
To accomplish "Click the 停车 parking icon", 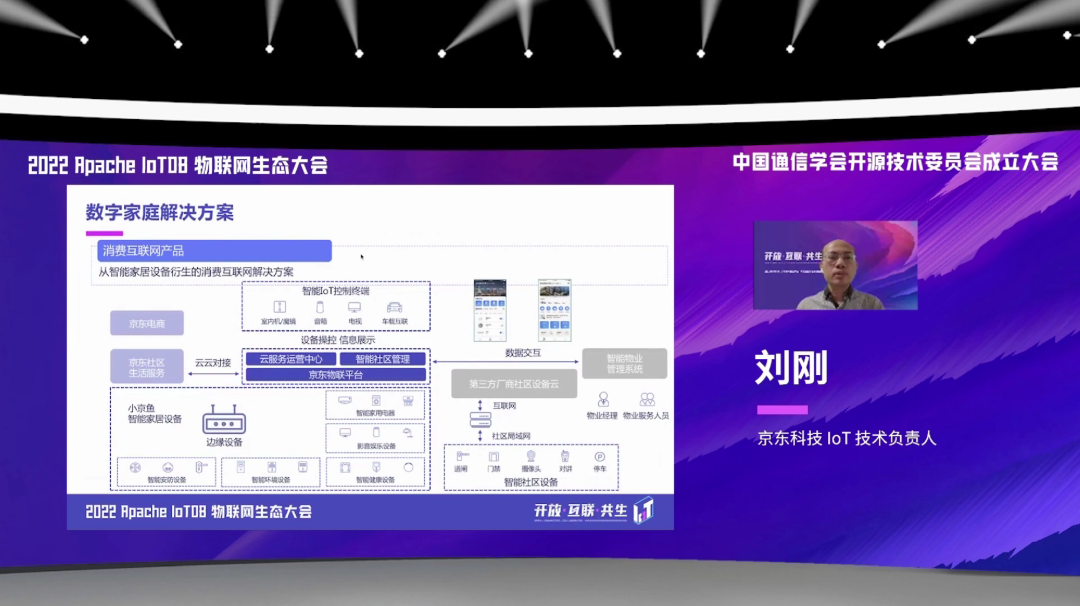I will tap(600, 457).
